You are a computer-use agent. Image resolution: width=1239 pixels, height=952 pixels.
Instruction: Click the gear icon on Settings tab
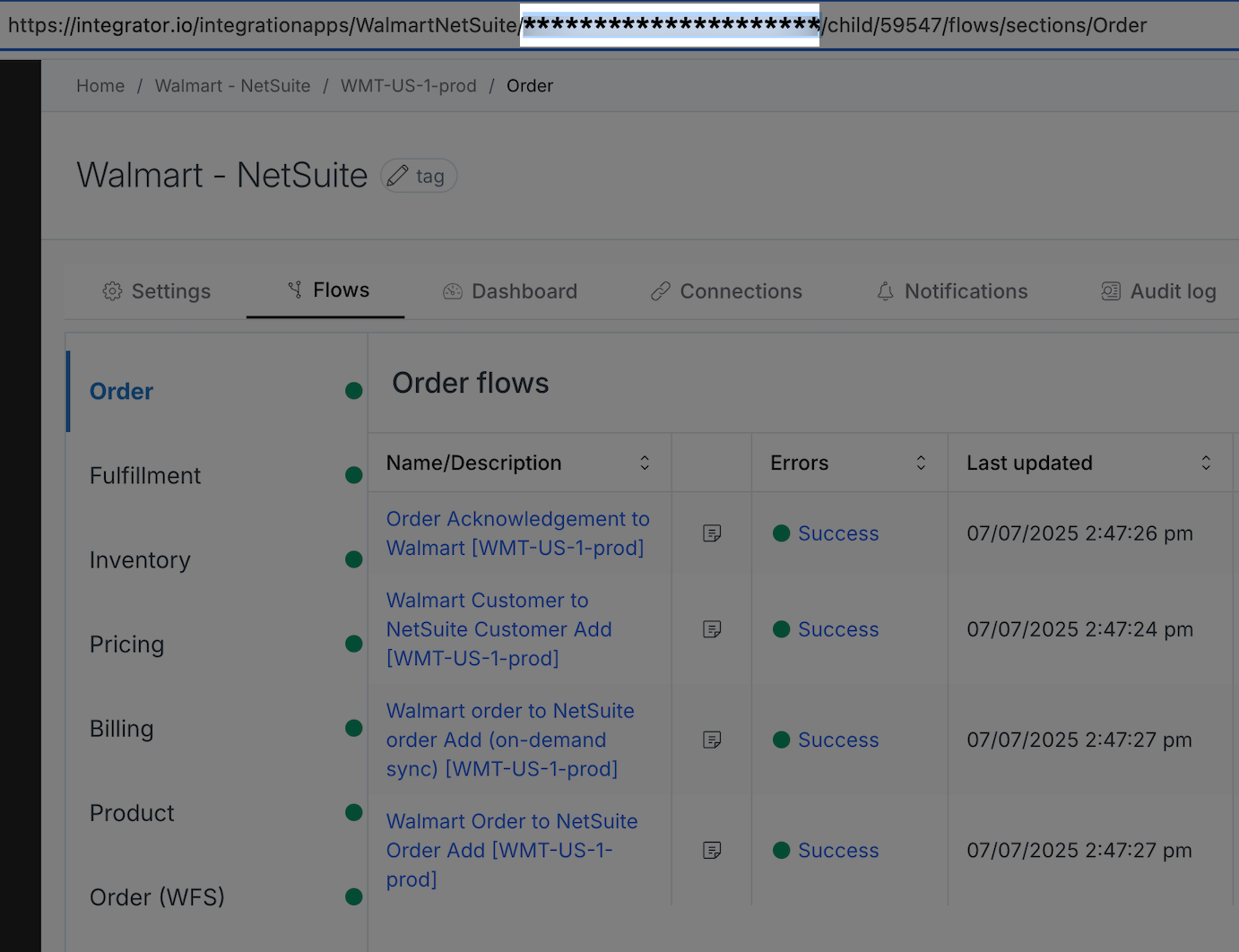click(x=112, y=291)
